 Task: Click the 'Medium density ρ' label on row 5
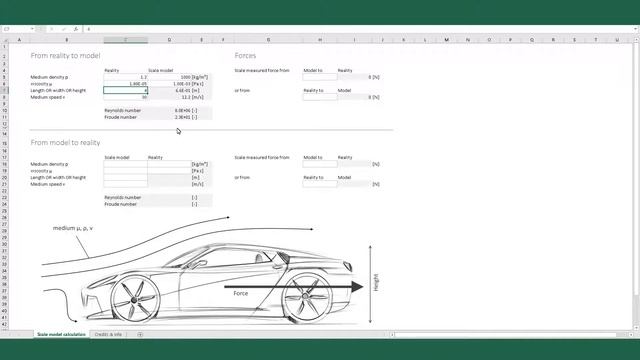coord(49,77)
